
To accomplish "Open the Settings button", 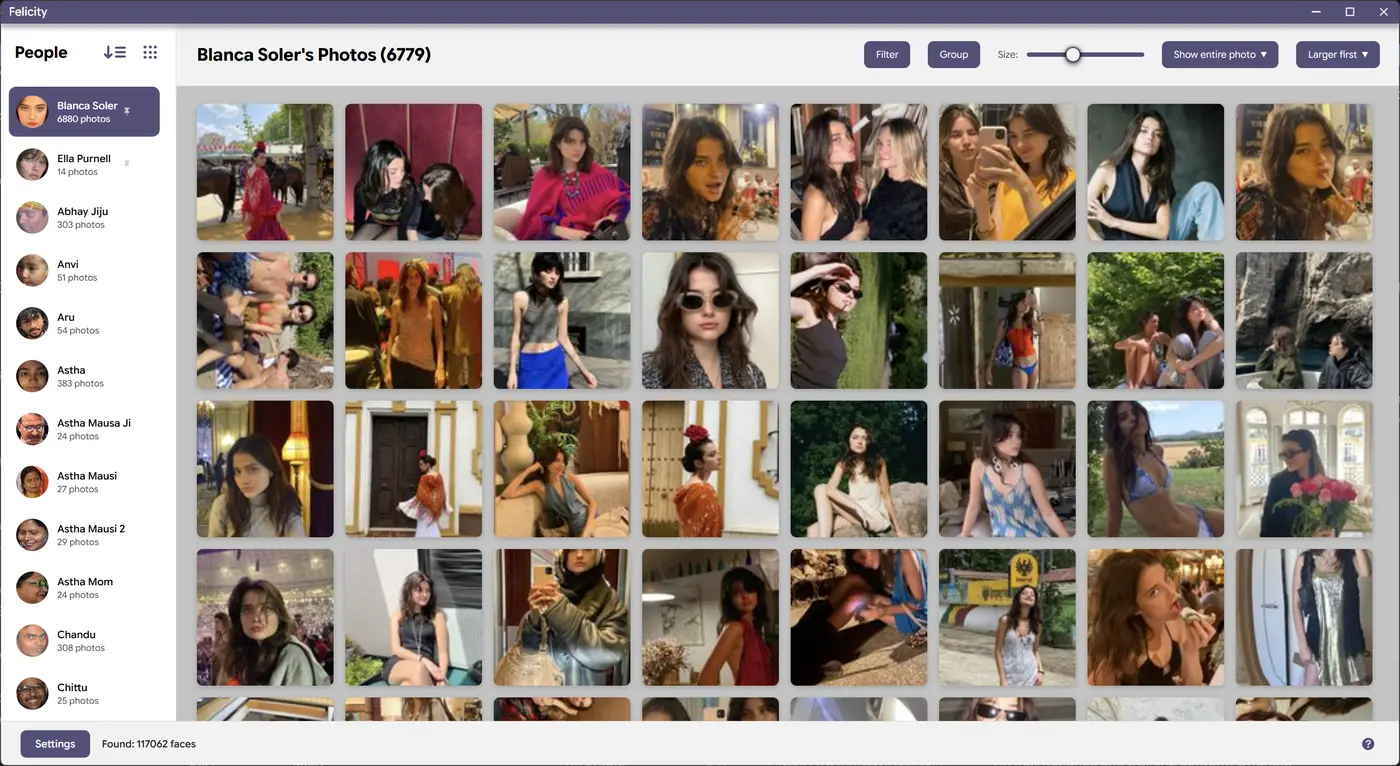I will (x=55, y=744).
